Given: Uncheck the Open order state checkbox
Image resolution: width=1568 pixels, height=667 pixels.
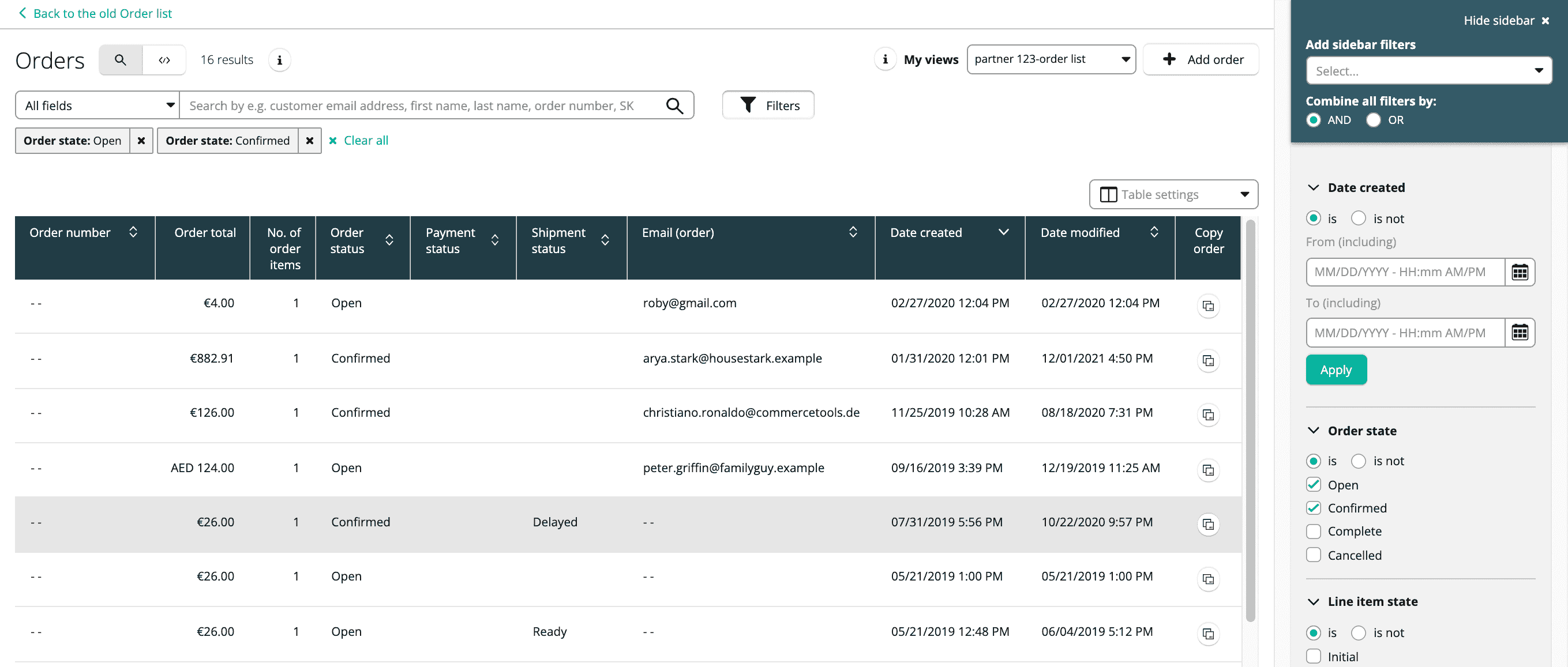Looking at the screenshot, I should coord(1314,485).
